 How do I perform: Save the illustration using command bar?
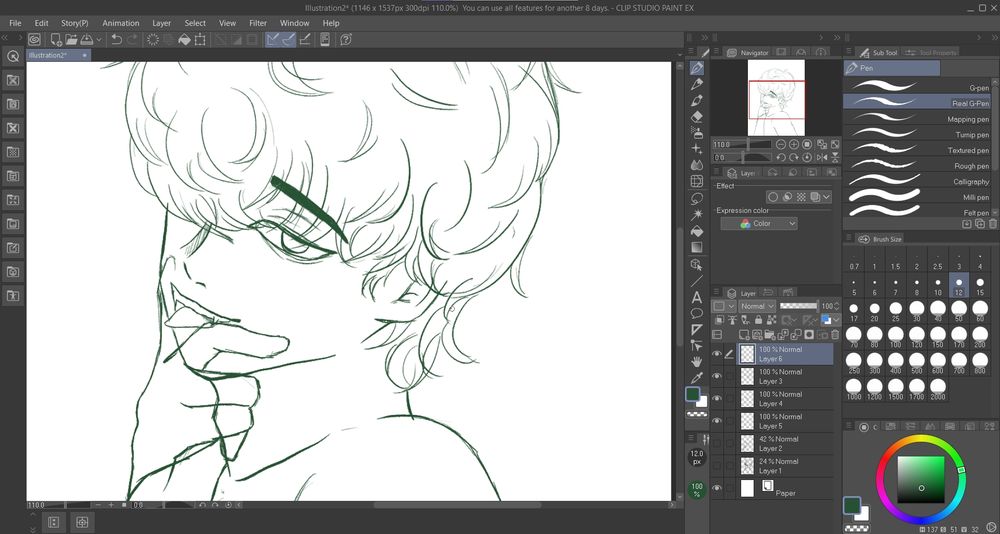87,40
